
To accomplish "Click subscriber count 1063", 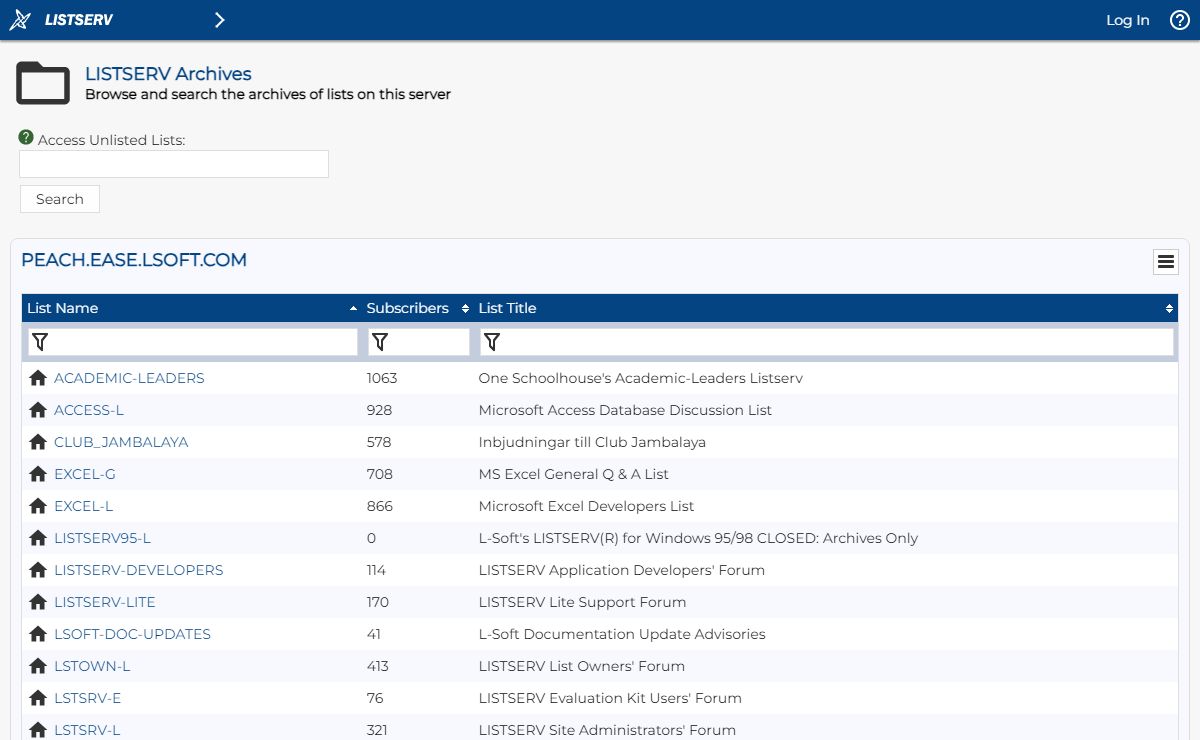I will point(382,378).
